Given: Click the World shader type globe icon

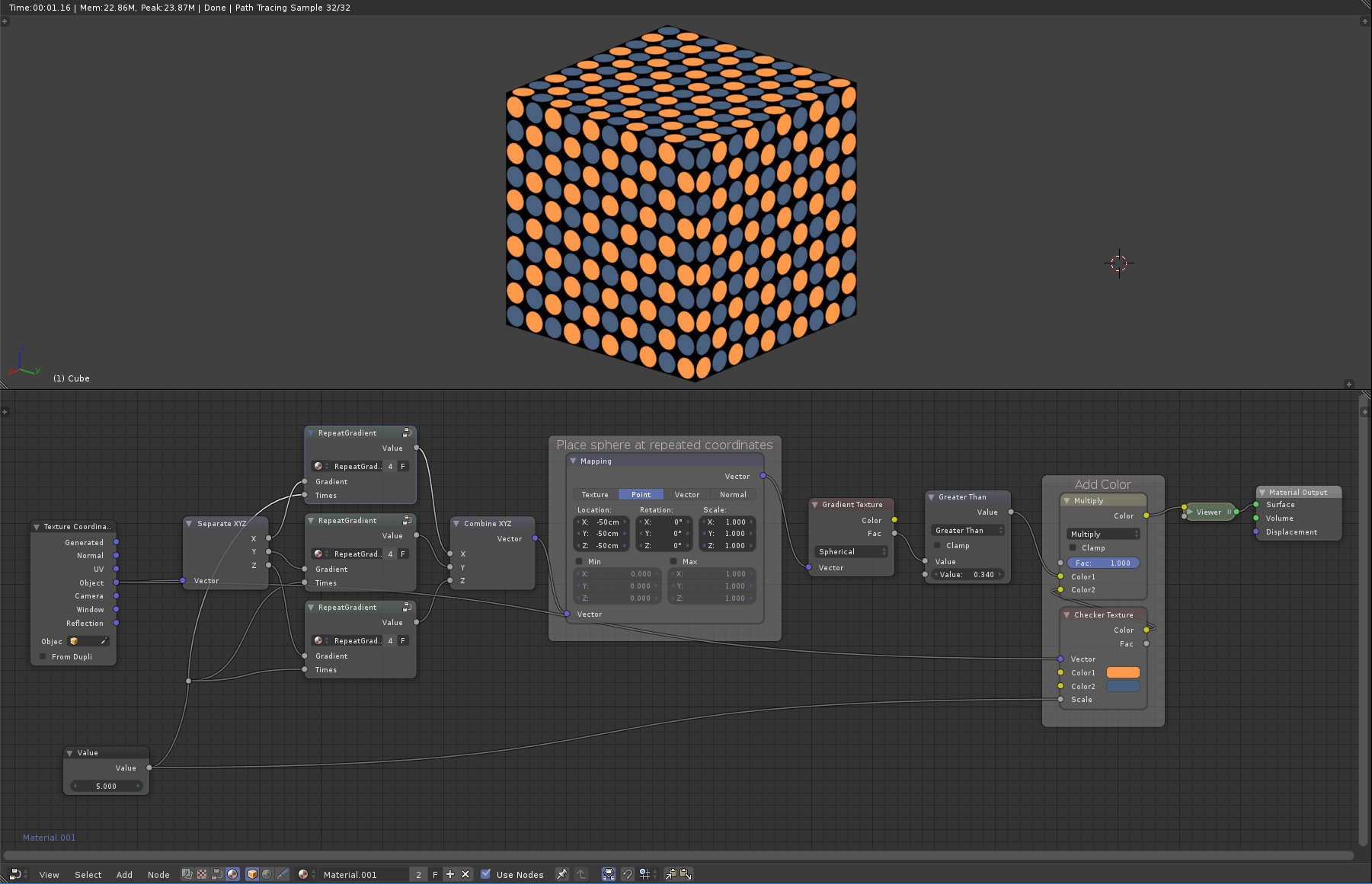Looking at the screenshot, I should point(267,874).
